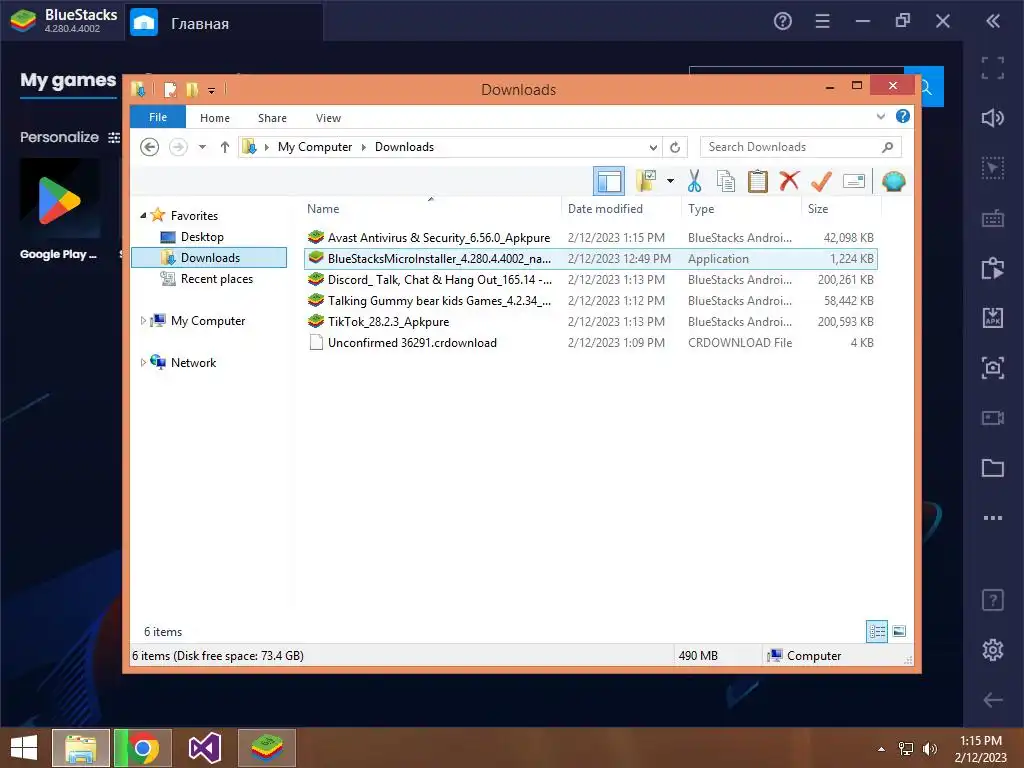Click the Up one level arrow
The width and height of the screenshot is (1024, 768).
225,147
